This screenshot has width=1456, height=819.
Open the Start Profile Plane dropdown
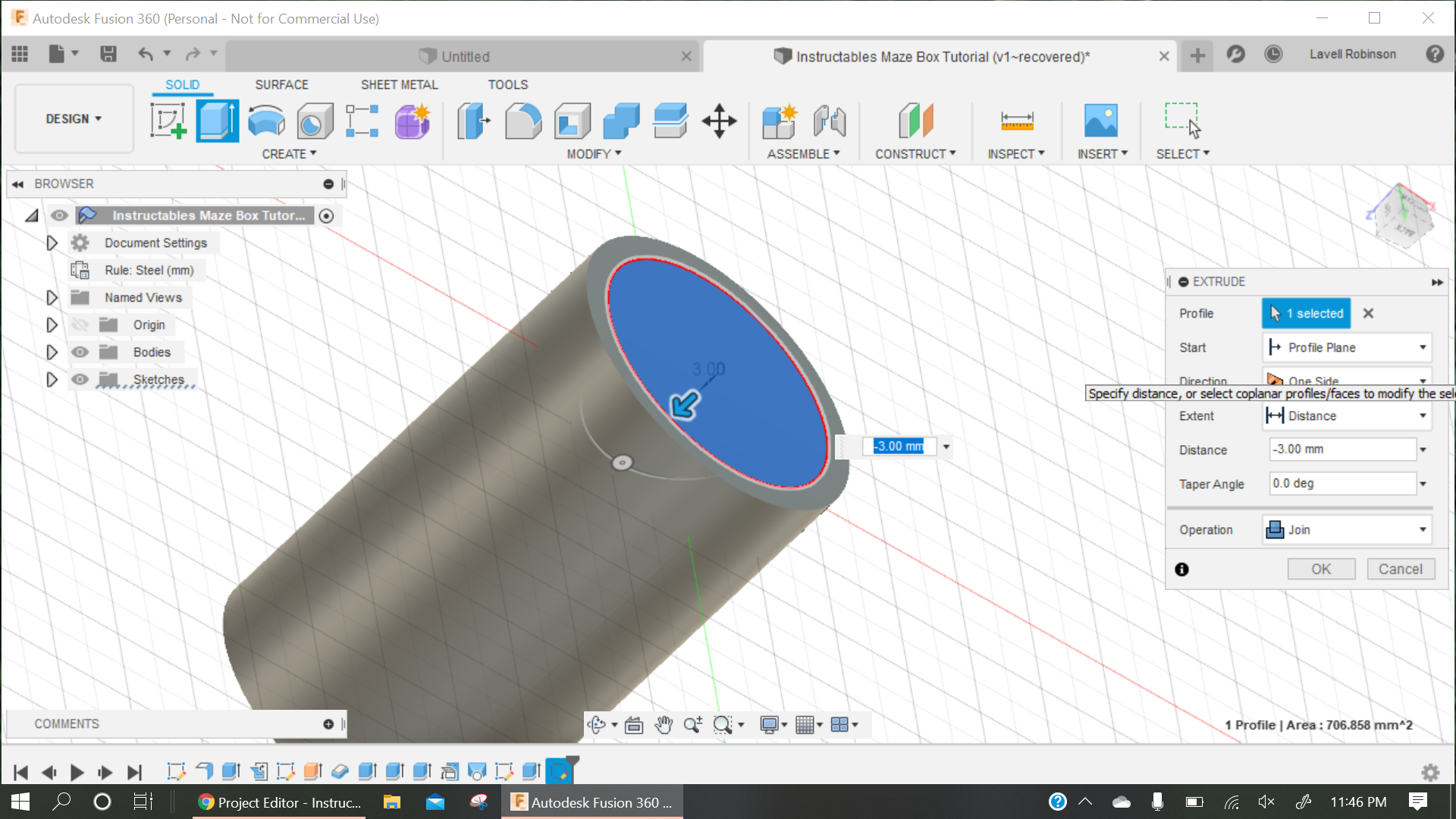click(1347, 347)
